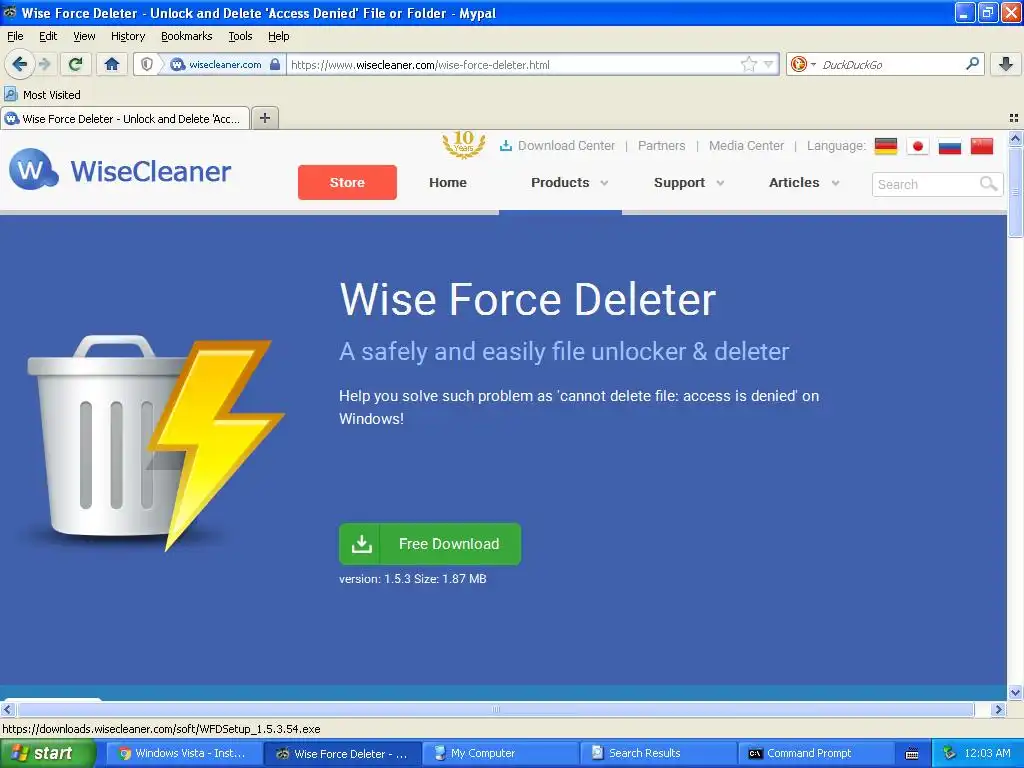Viewport: 1024px width, 768px height.
Task: Switch to the Command Prompt taskbar window
Action: (816, 754)
